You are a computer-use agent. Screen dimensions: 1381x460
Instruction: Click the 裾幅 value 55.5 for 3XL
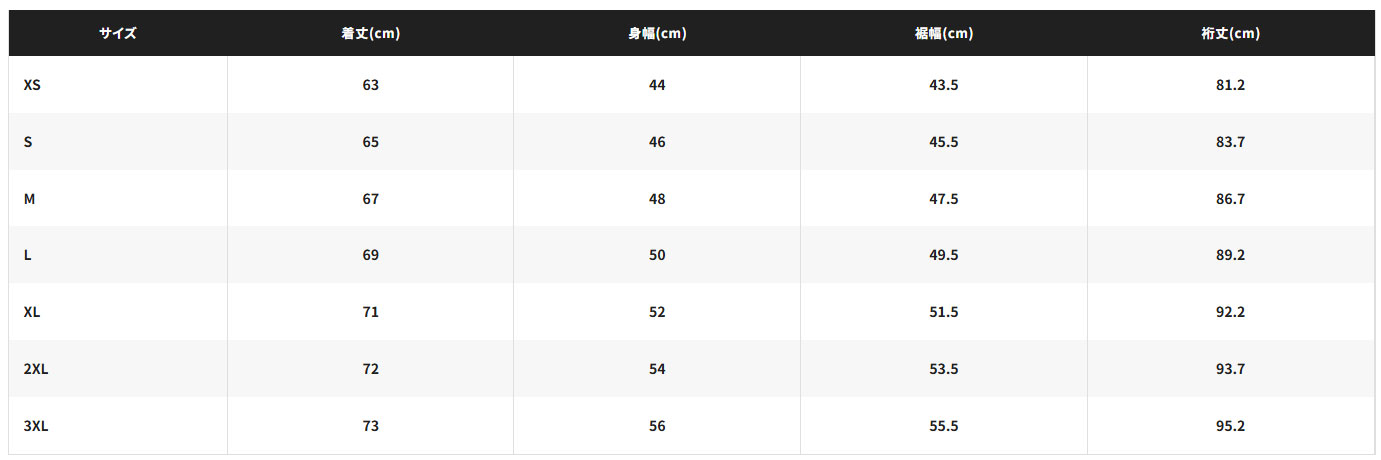tap(943, 426)
